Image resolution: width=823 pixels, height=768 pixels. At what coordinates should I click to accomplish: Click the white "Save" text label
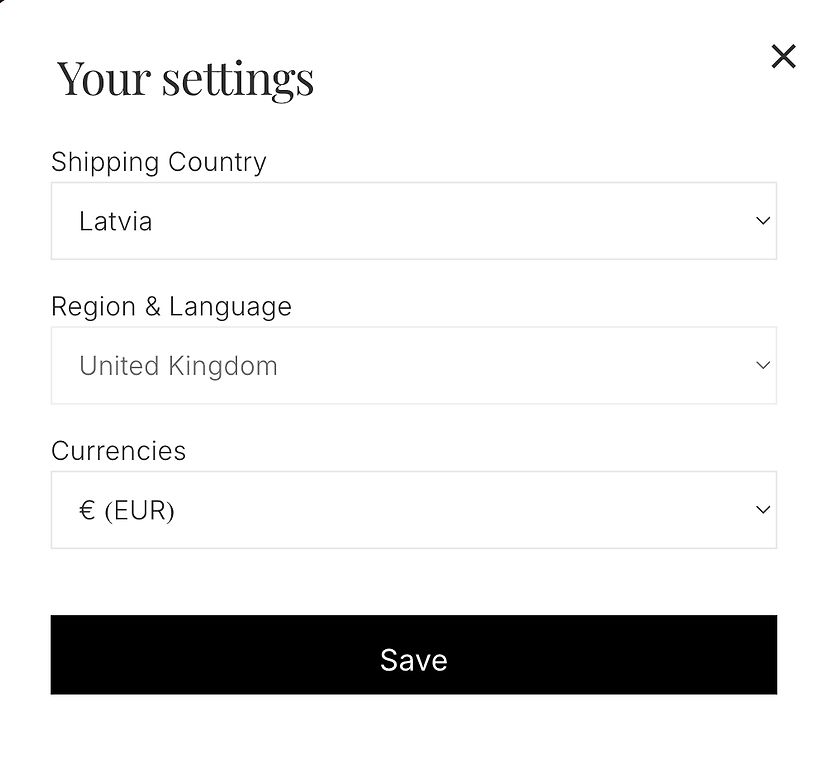(x=413, y=660)
